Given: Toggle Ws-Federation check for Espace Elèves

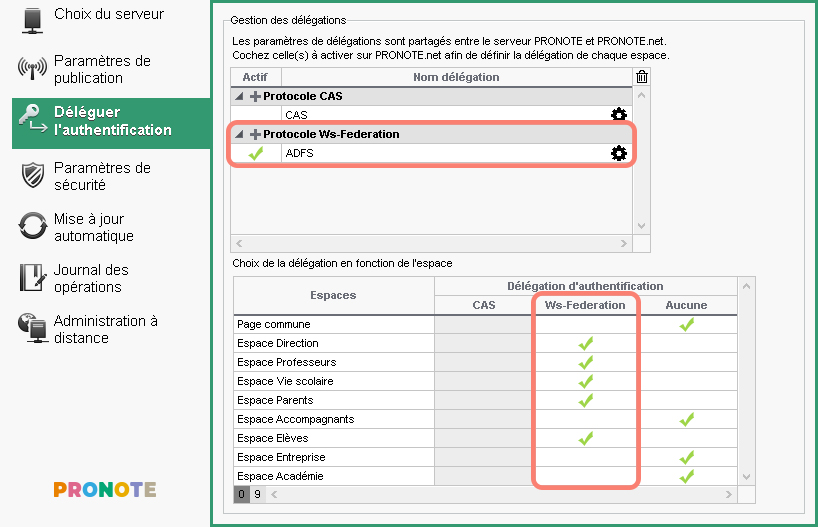Looking at the screenshot, I should (585, 438).
